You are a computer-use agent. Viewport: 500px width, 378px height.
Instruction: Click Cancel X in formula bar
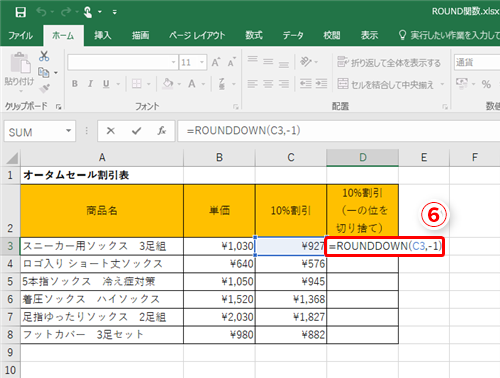[x=111, y=131]
